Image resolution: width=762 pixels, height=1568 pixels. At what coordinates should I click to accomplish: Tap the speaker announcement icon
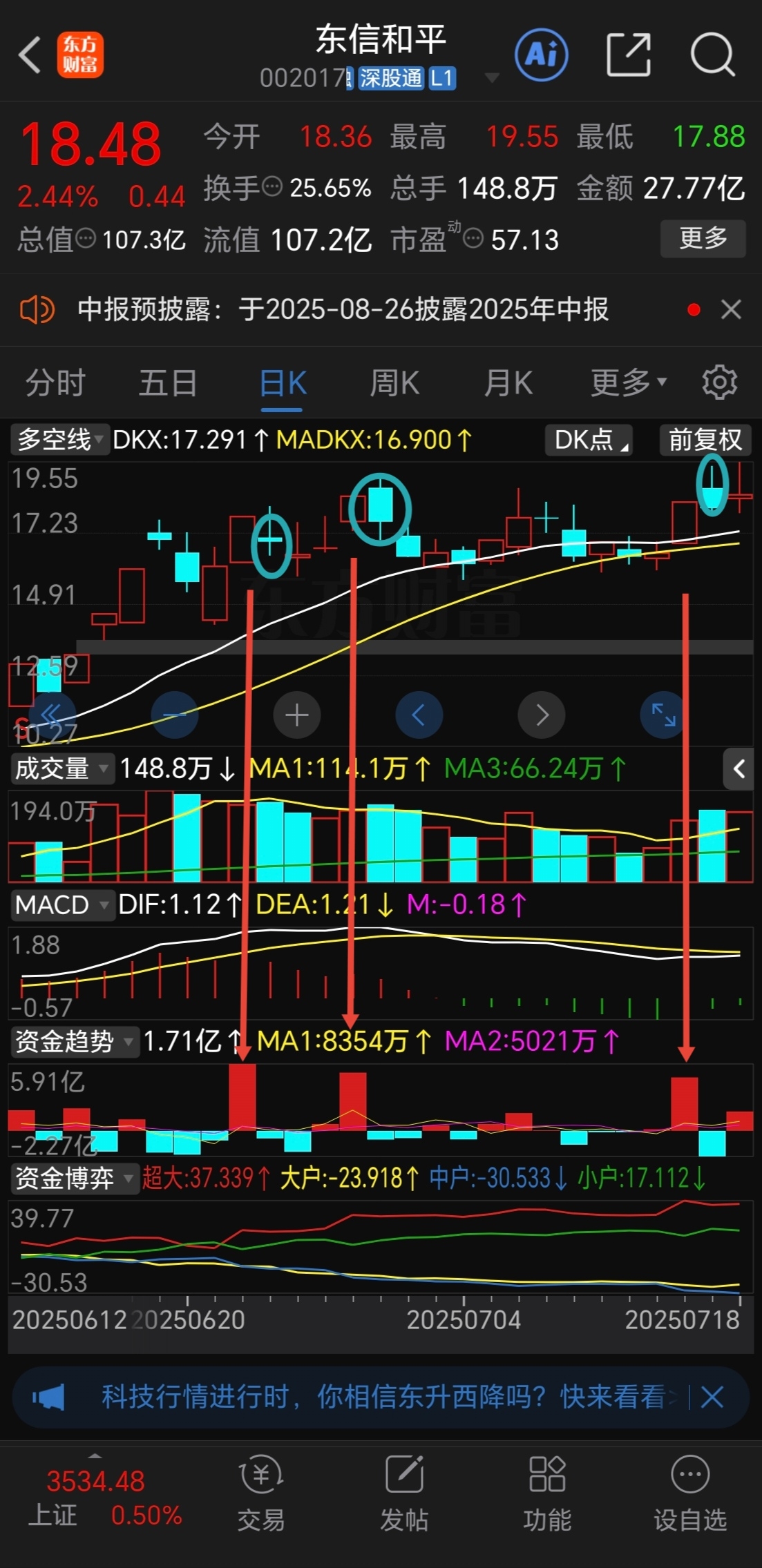coord(37,309)
